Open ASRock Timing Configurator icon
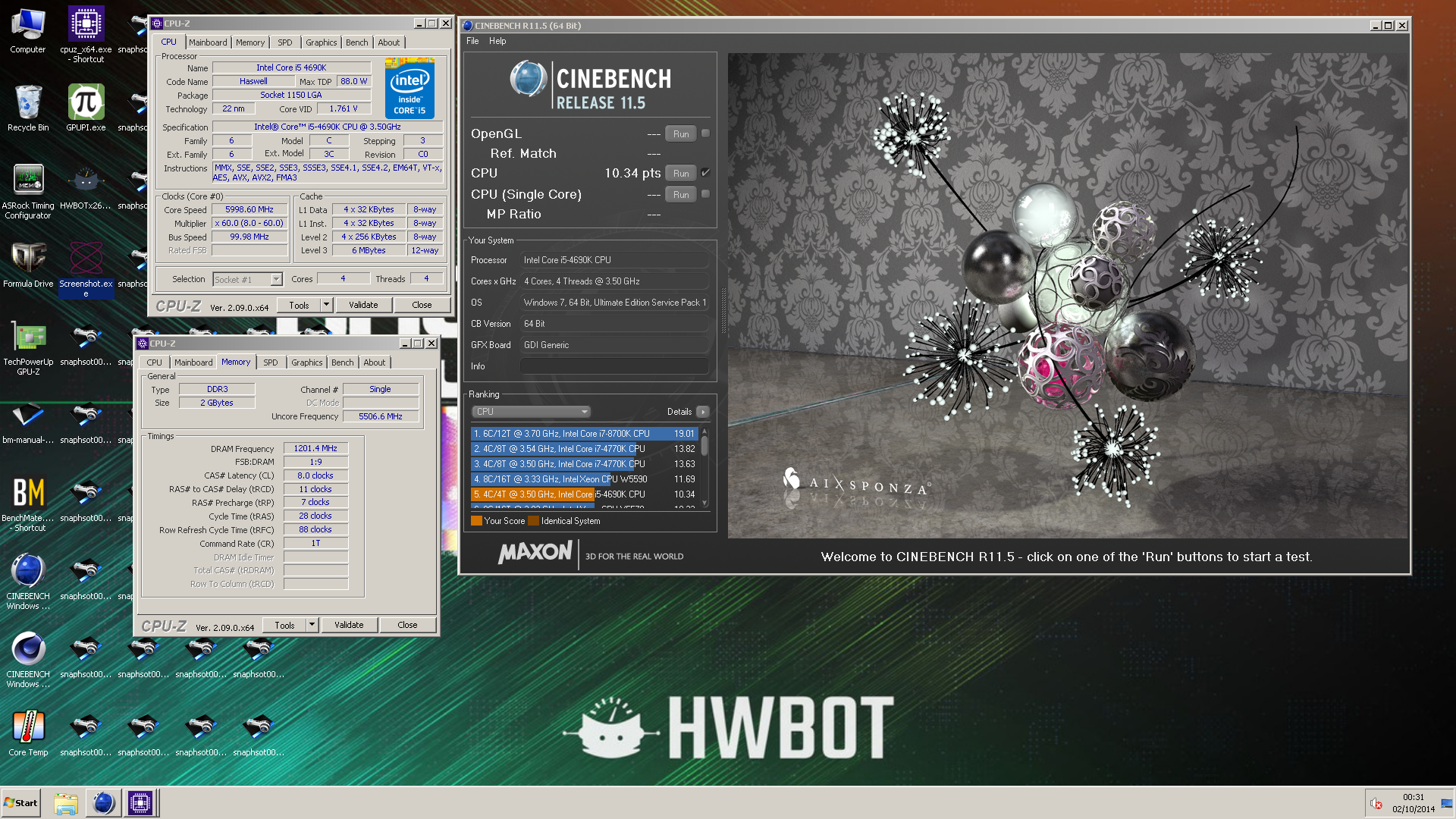This screenshot has width=1456, height=819. coord(28,191)
